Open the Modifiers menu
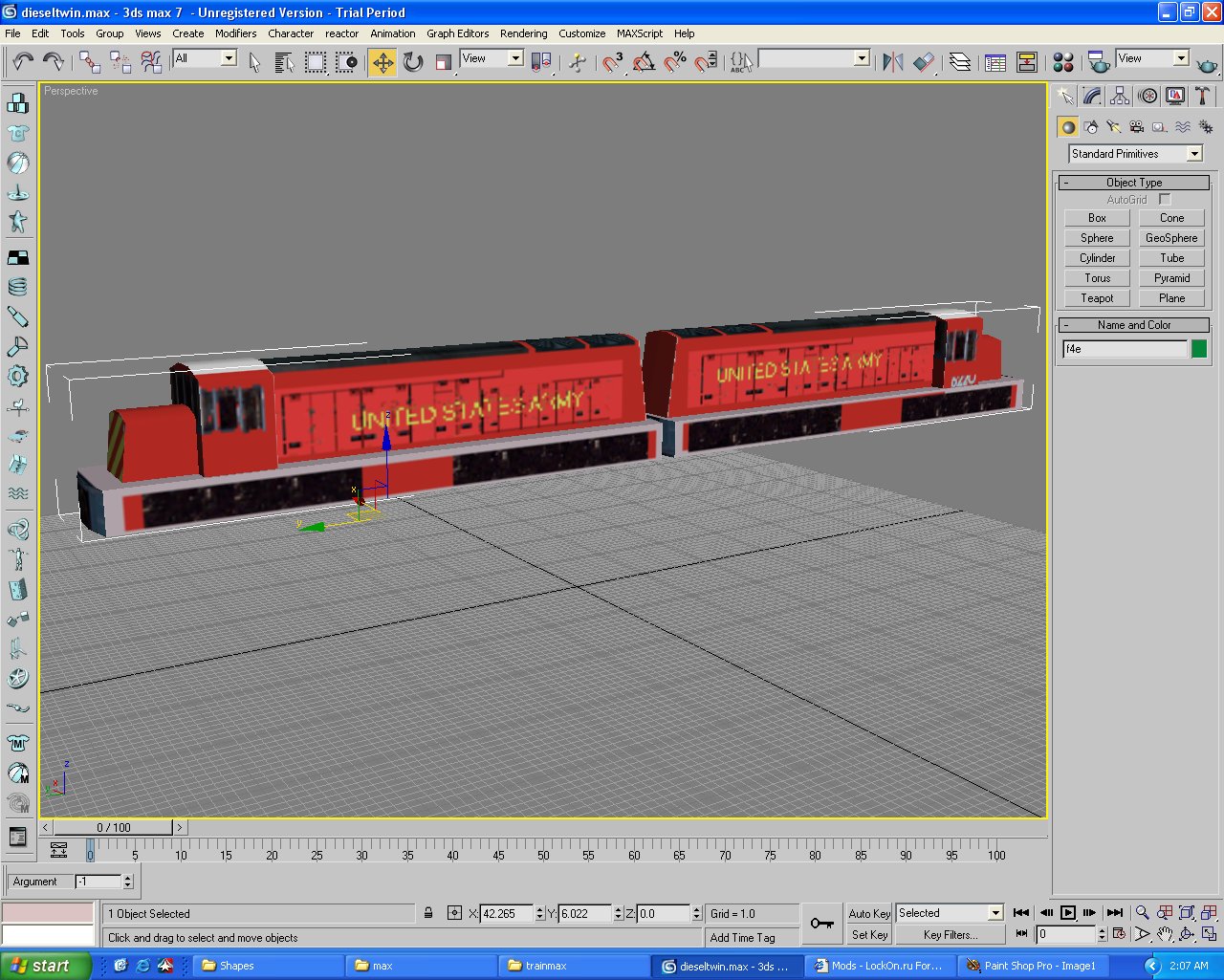This screenshot has width=1224, height=980. [x=235, y=33]
